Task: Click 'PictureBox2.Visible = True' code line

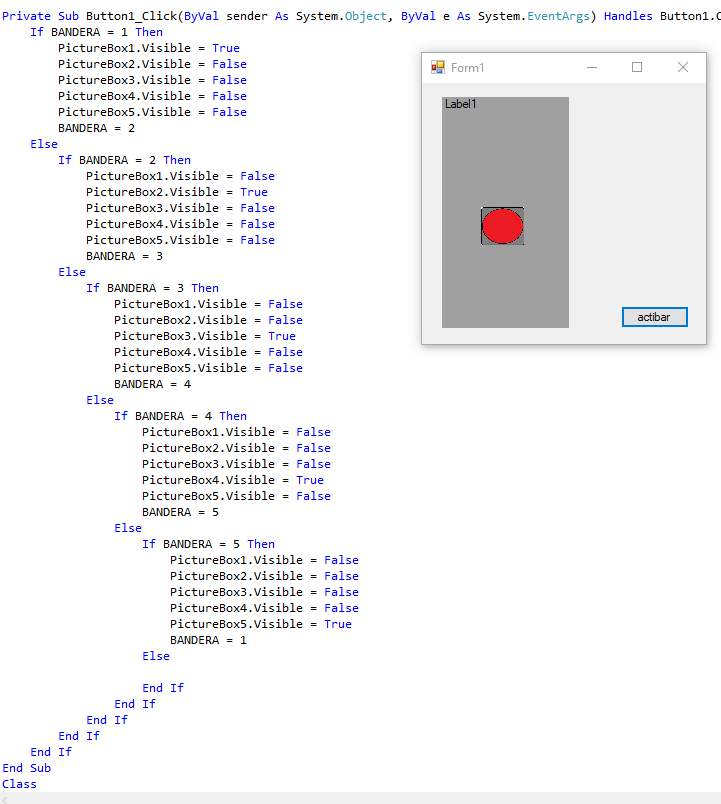Action: [176, 192]
